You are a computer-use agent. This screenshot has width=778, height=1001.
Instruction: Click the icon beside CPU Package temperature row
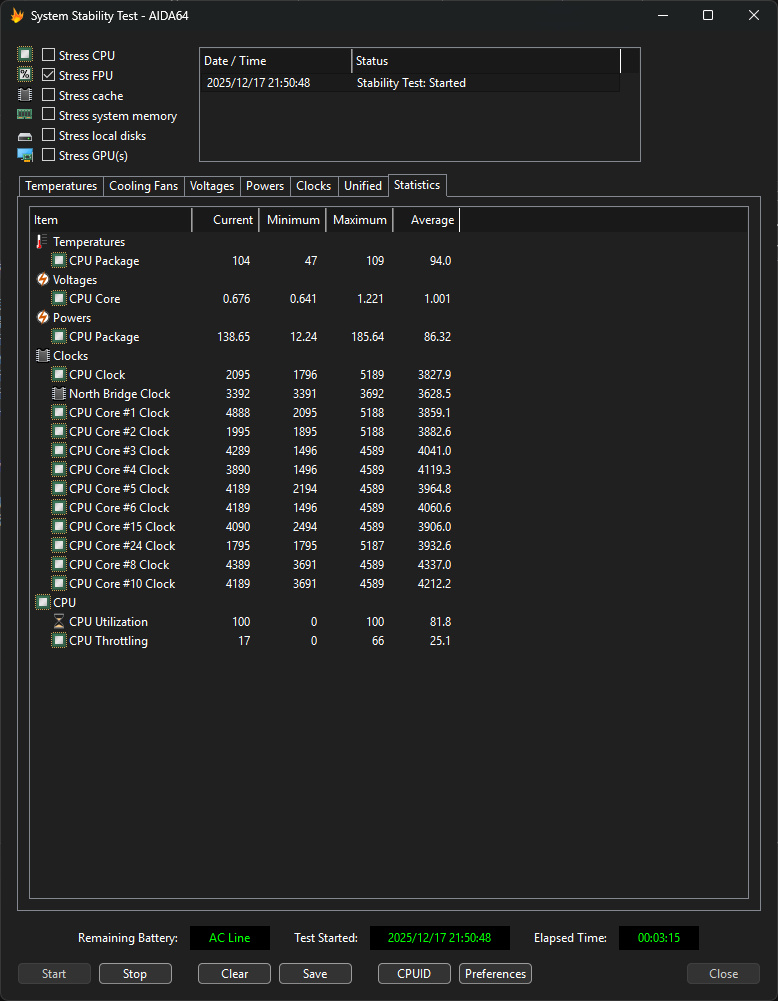point(59,260)
